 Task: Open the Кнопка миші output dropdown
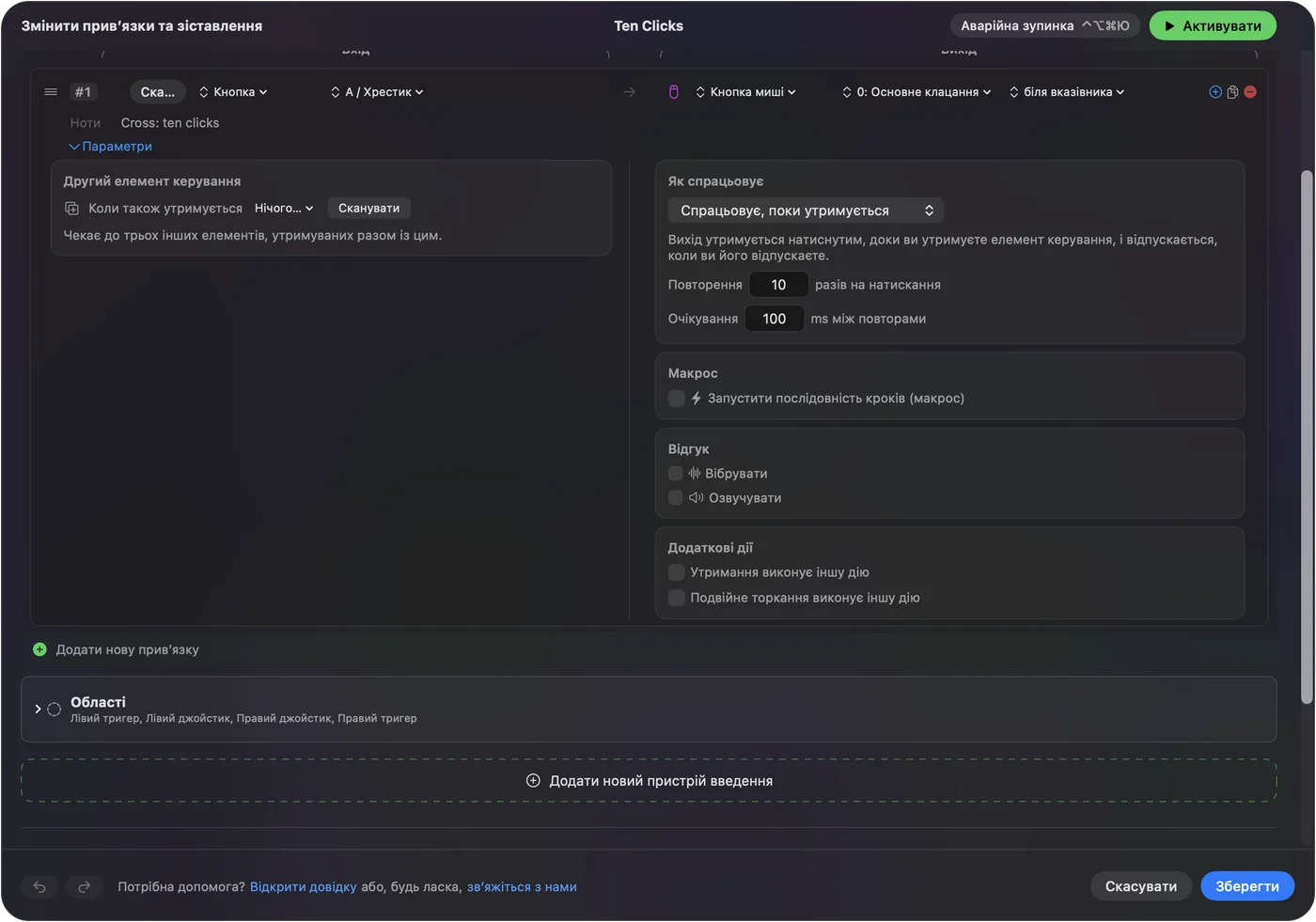[745, 92]
